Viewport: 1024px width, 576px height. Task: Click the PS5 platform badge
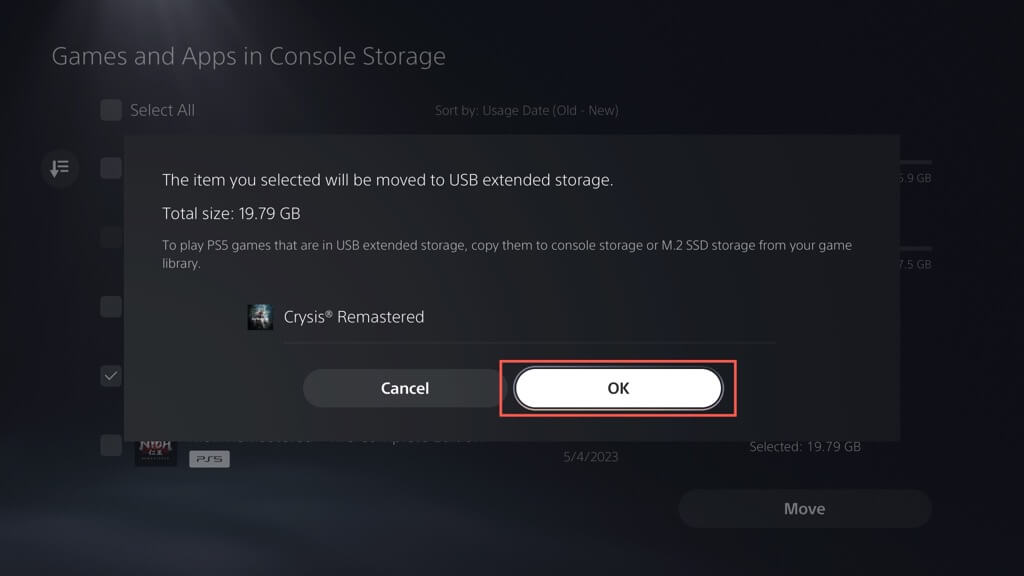pos(209,459)
